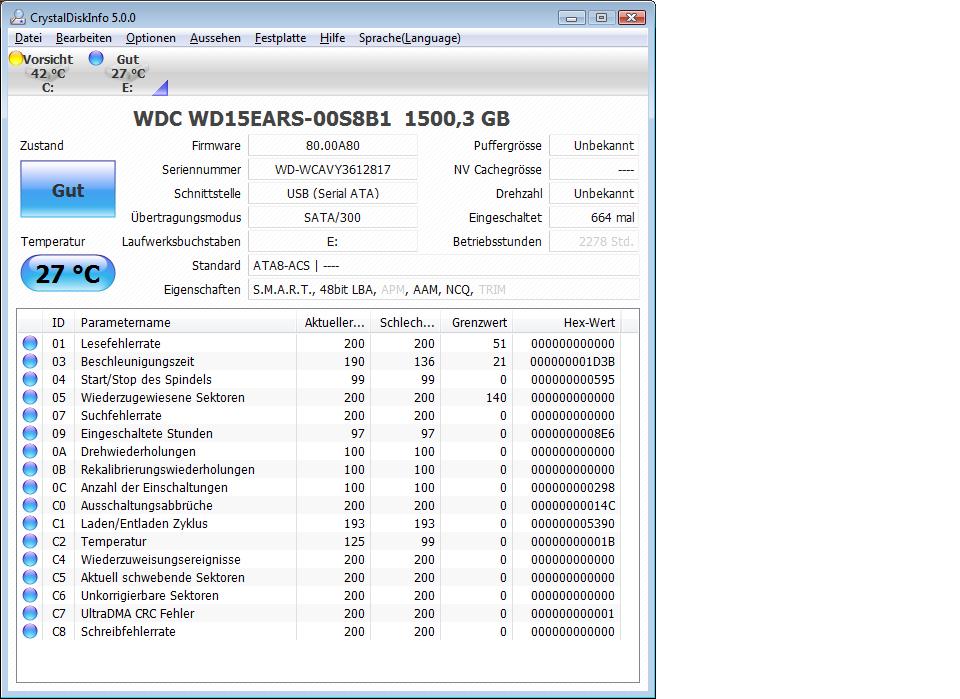Viewport: 960px width, 699px height.
Task: Click status orb for Schreibfehlerrate row
Action: click(30, 631)
